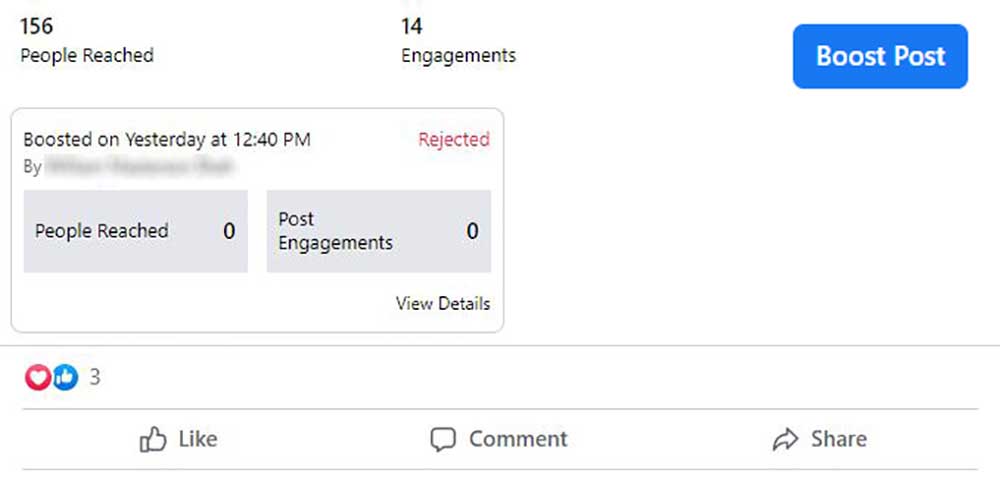Screen dimensions: 1000x479
Task: Click the red Rejected status label
Action: click(x=454, y=140)
